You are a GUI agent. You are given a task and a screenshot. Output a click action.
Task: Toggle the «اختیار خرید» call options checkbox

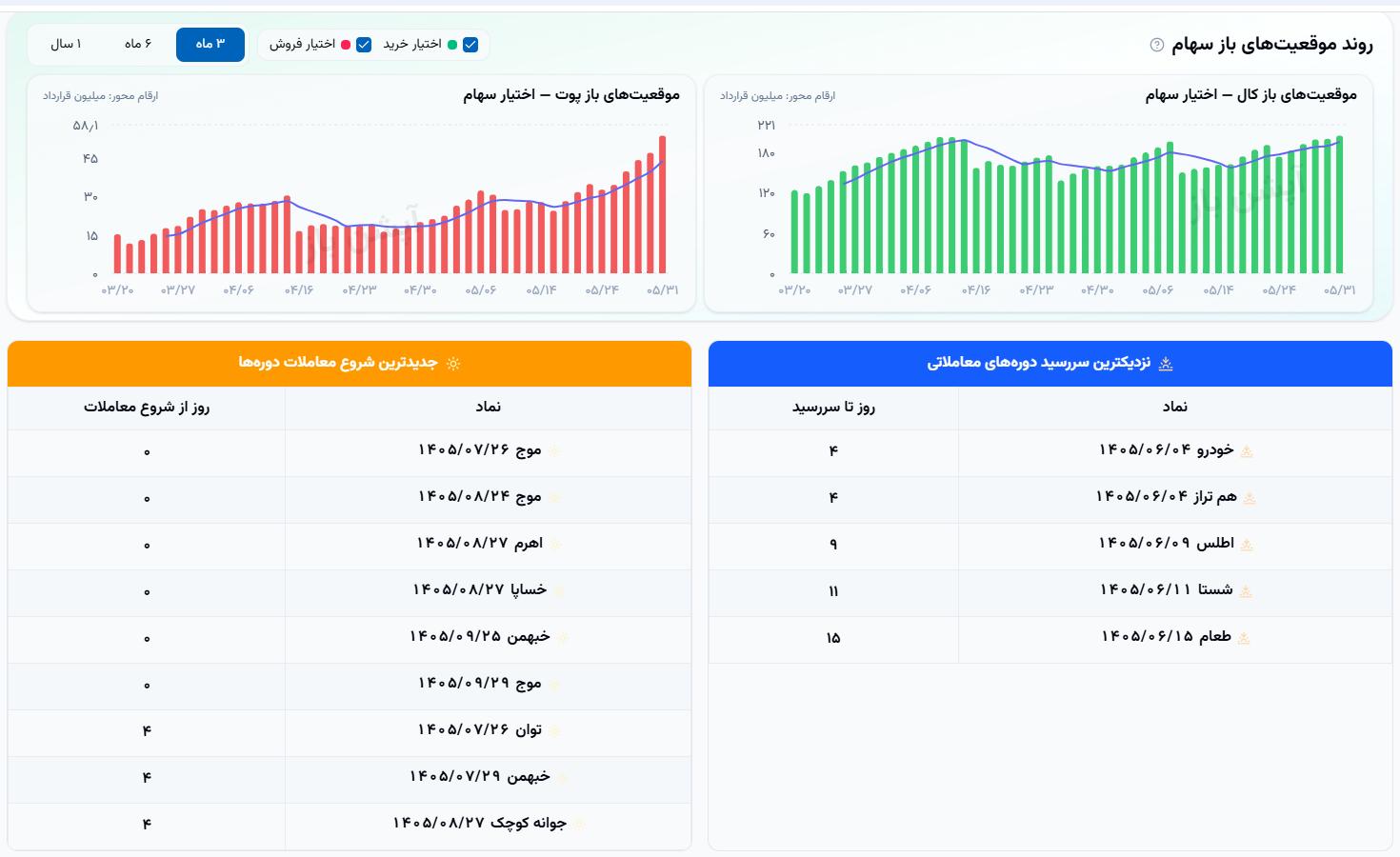[470, 45]
